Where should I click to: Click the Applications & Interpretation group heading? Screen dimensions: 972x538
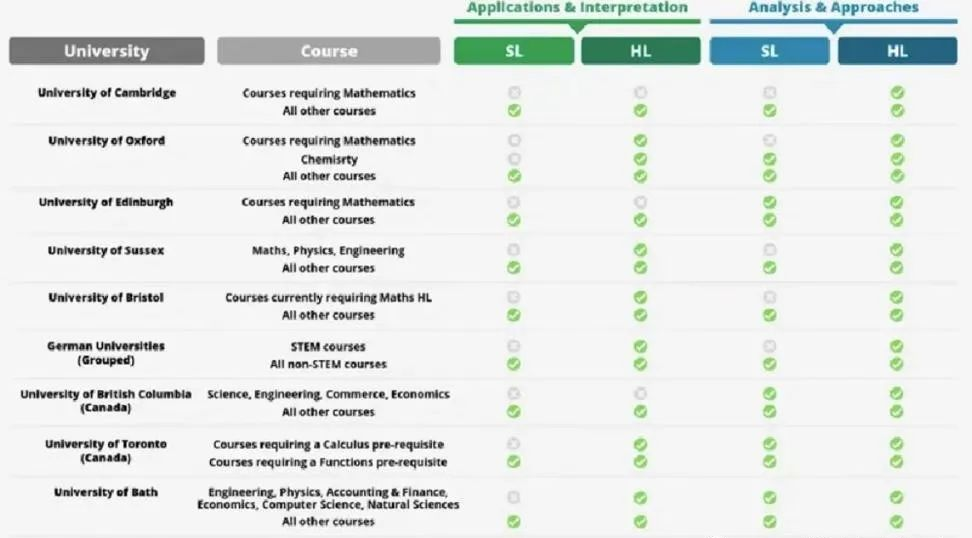(577, 7)
